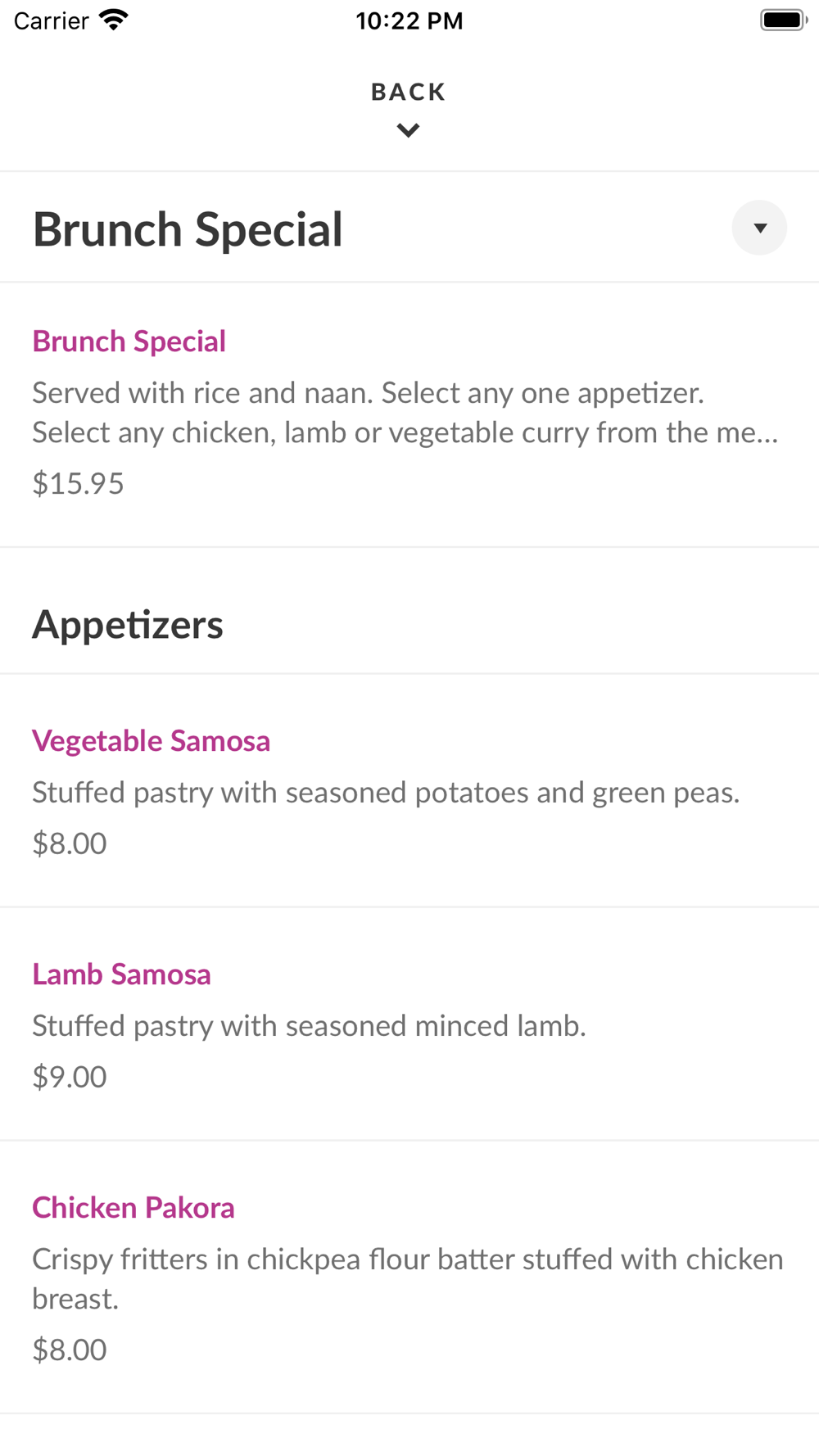Viewport: 819px width, 1456px height.
Task: Select the Vegetable Samosa item
Action: tap(152, 741)
